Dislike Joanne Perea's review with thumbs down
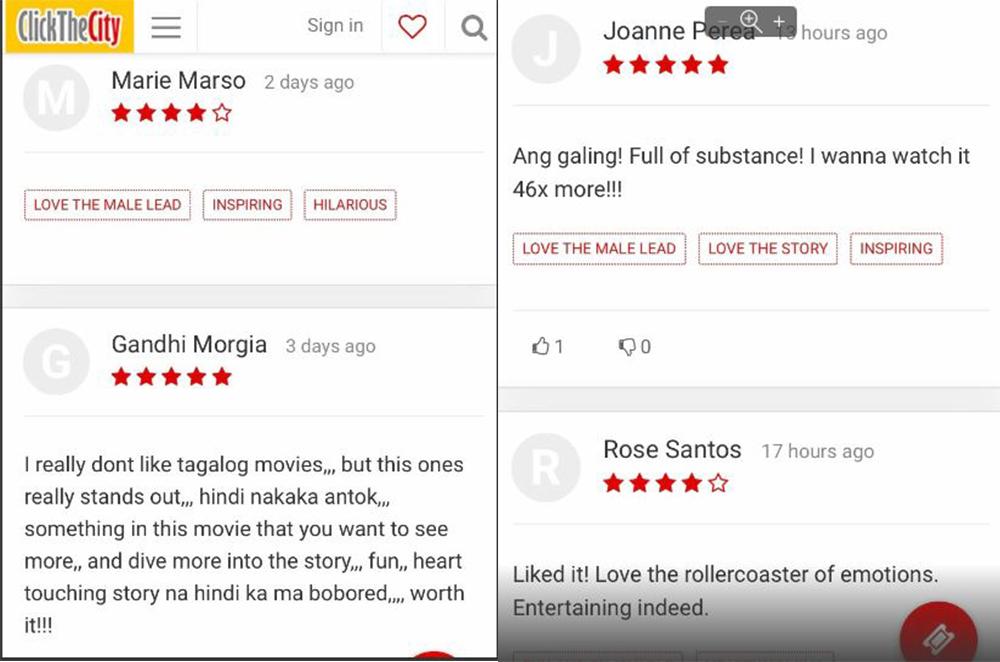The image size is (1000, 662). (634, 346)
